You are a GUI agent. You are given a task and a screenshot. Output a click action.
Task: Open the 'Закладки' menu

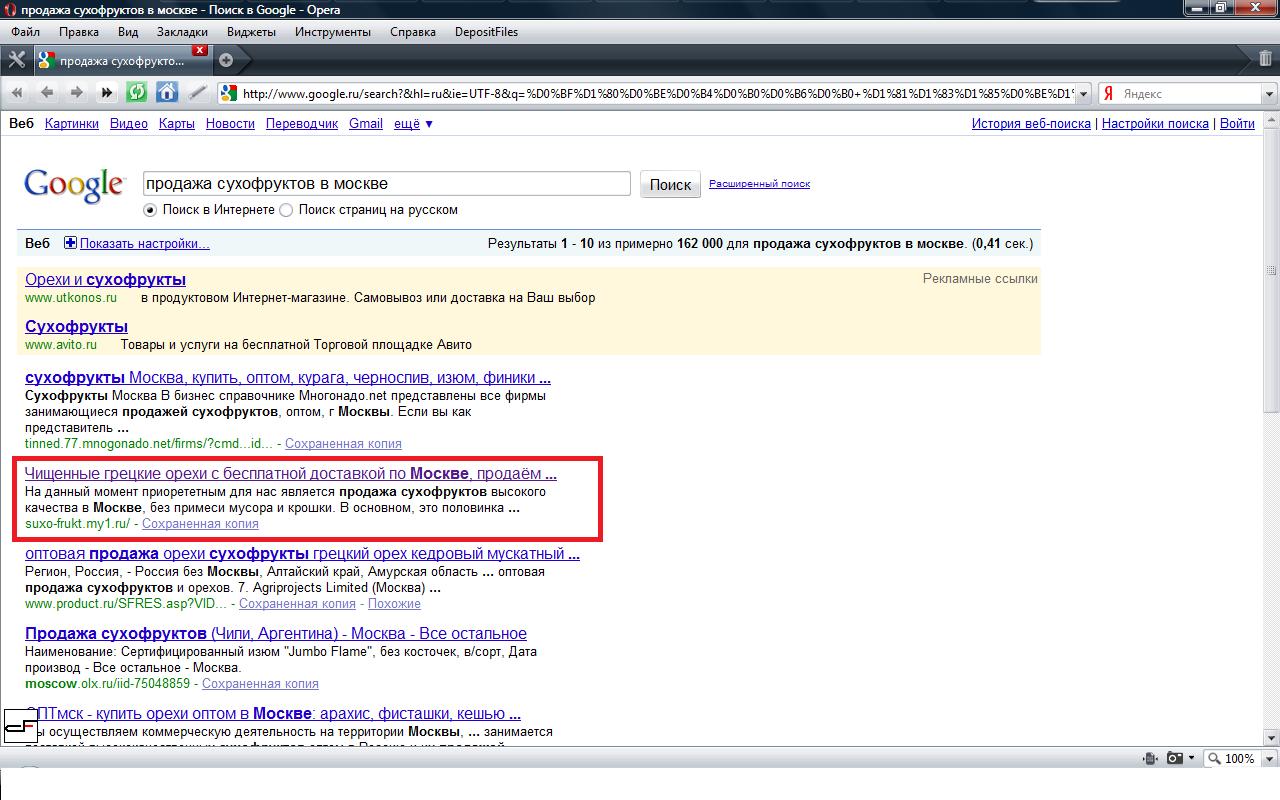click(182, 32)
